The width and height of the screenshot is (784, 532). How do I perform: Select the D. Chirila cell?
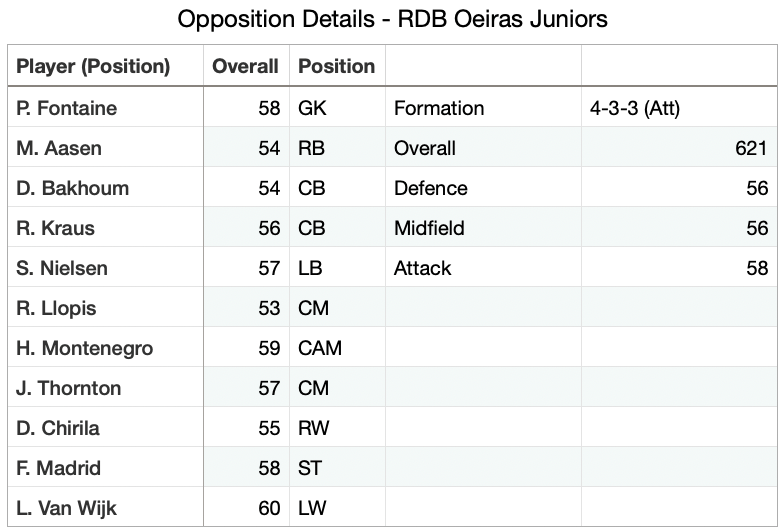[x=58, y=428]
